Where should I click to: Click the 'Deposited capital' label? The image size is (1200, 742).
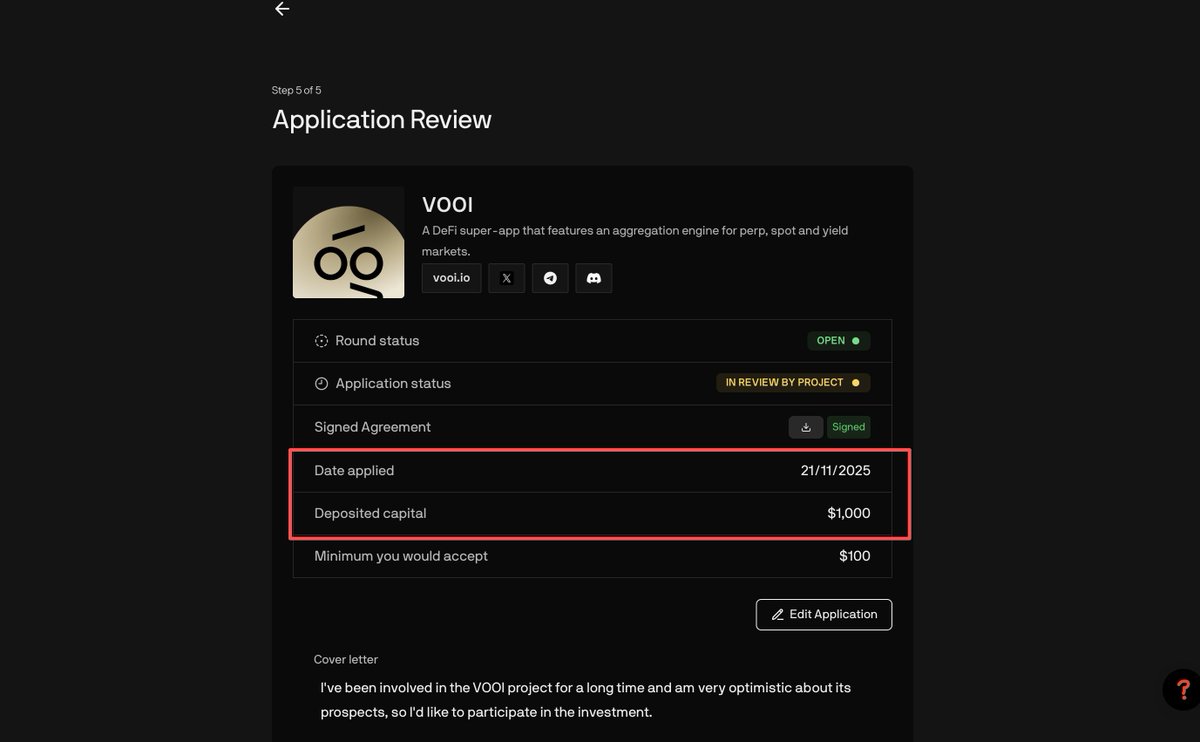tap(370, 513)
